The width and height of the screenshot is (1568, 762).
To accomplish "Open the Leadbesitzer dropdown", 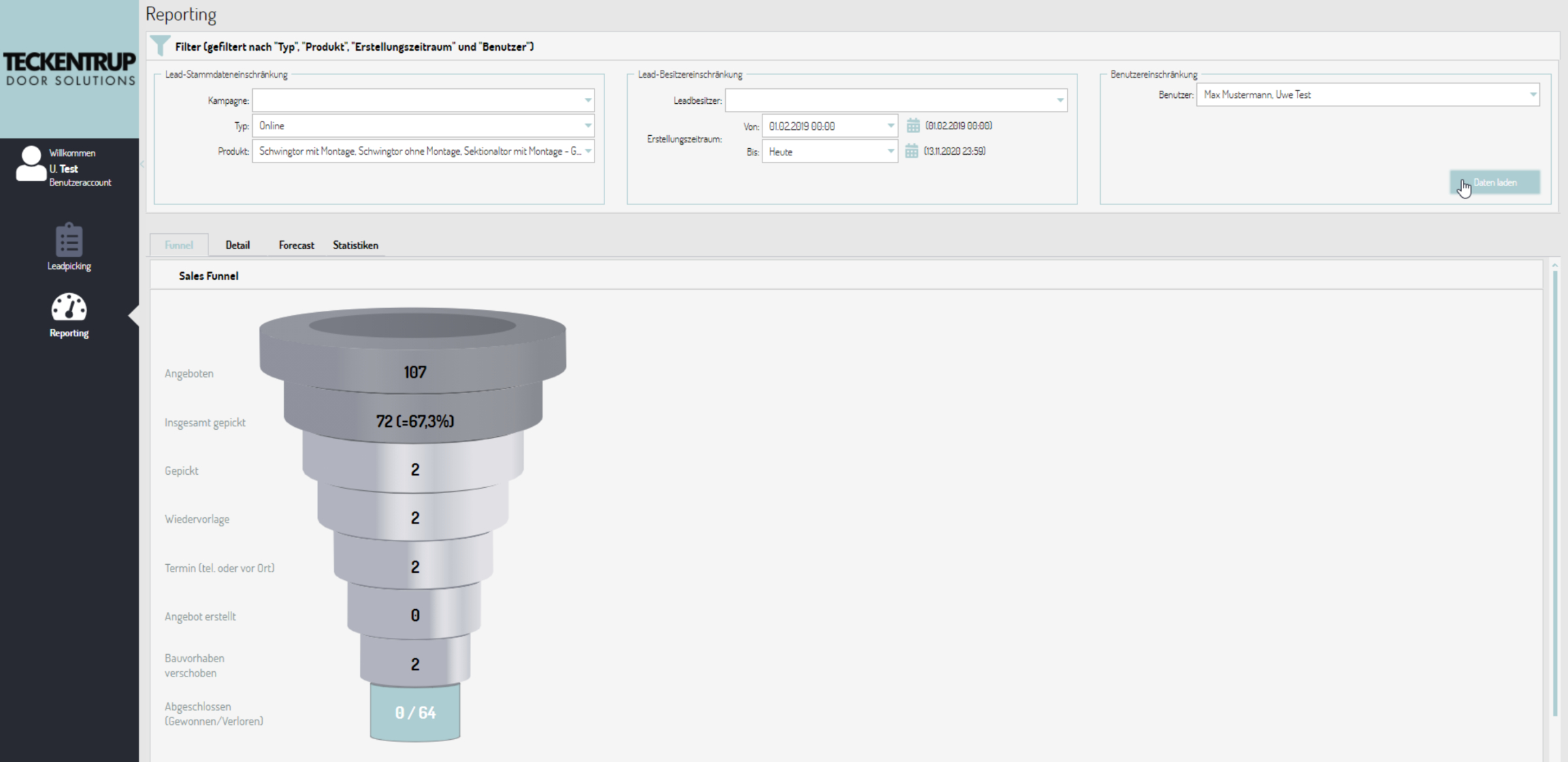I will 1060,100.
